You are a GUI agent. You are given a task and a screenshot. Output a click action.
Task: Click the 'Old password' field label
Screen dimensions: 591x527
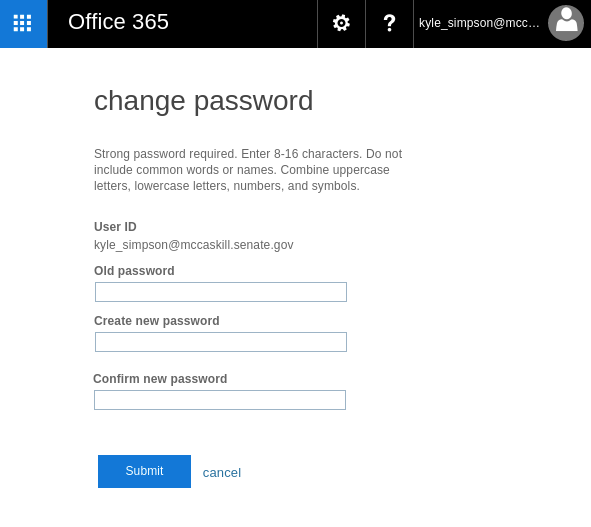pos(134,271)
